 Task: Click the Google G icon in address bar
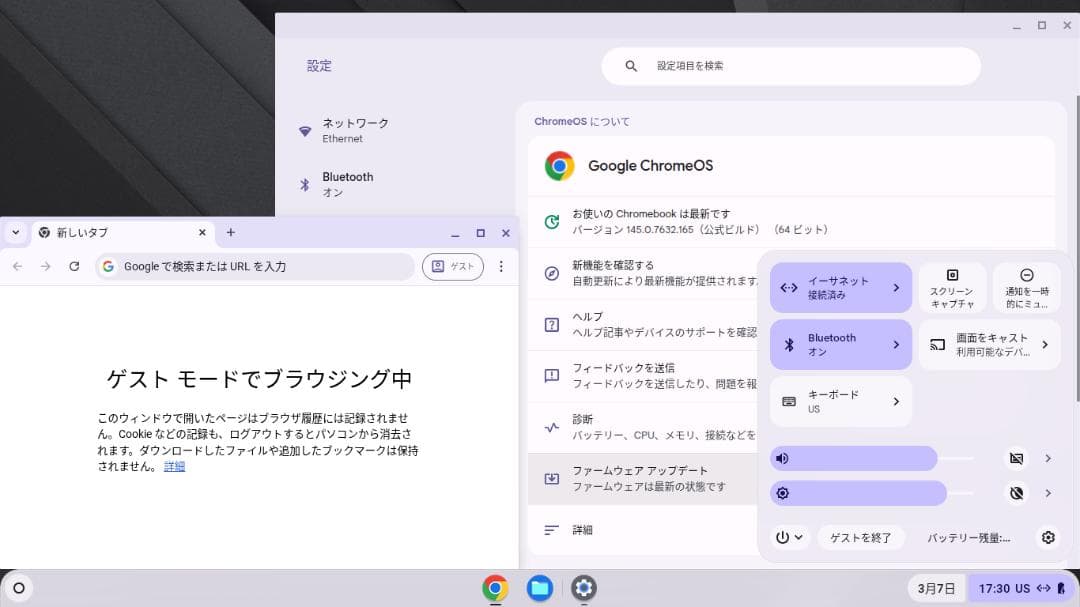pyautogui.click(x=108, y=267)
